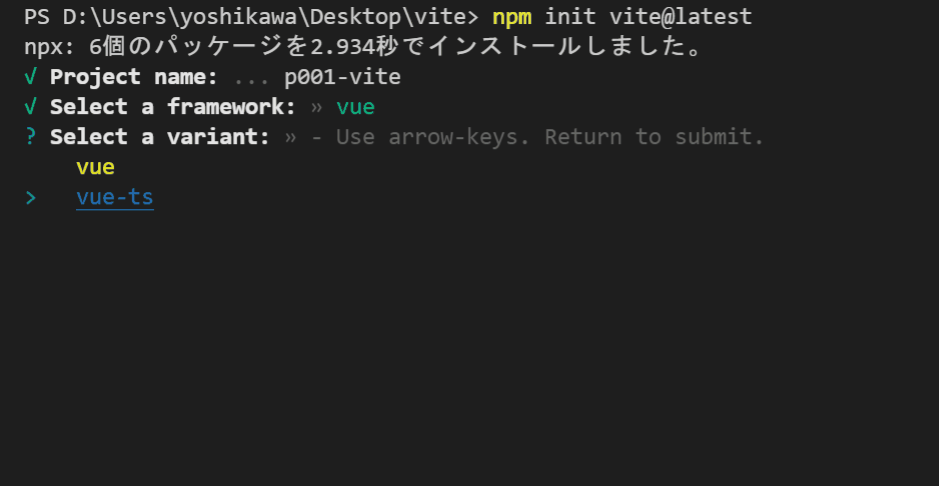Viewport: 939px width, 486px height.
Task: Click the question mark beside Select a variant
Action: coord(31,137)
